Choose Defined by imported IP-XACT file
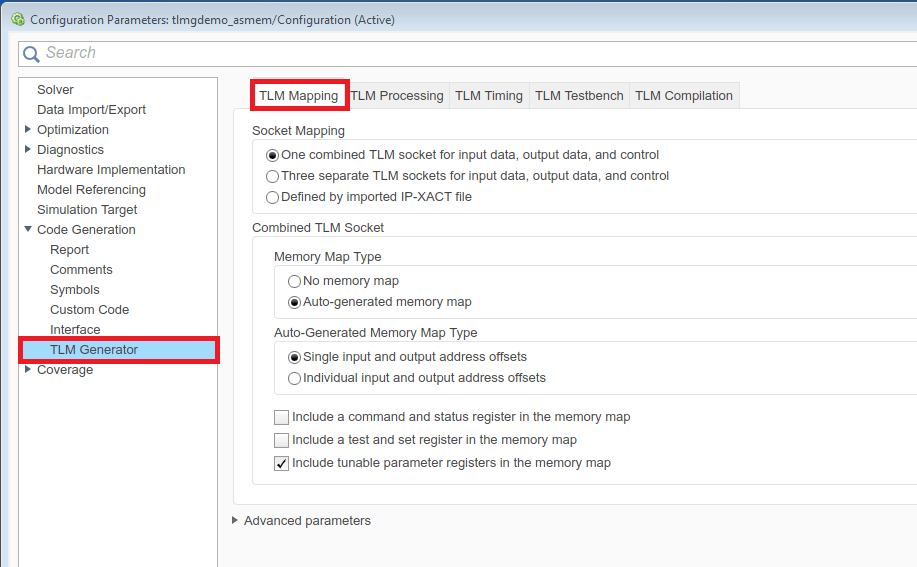 (x=273, y=197)
